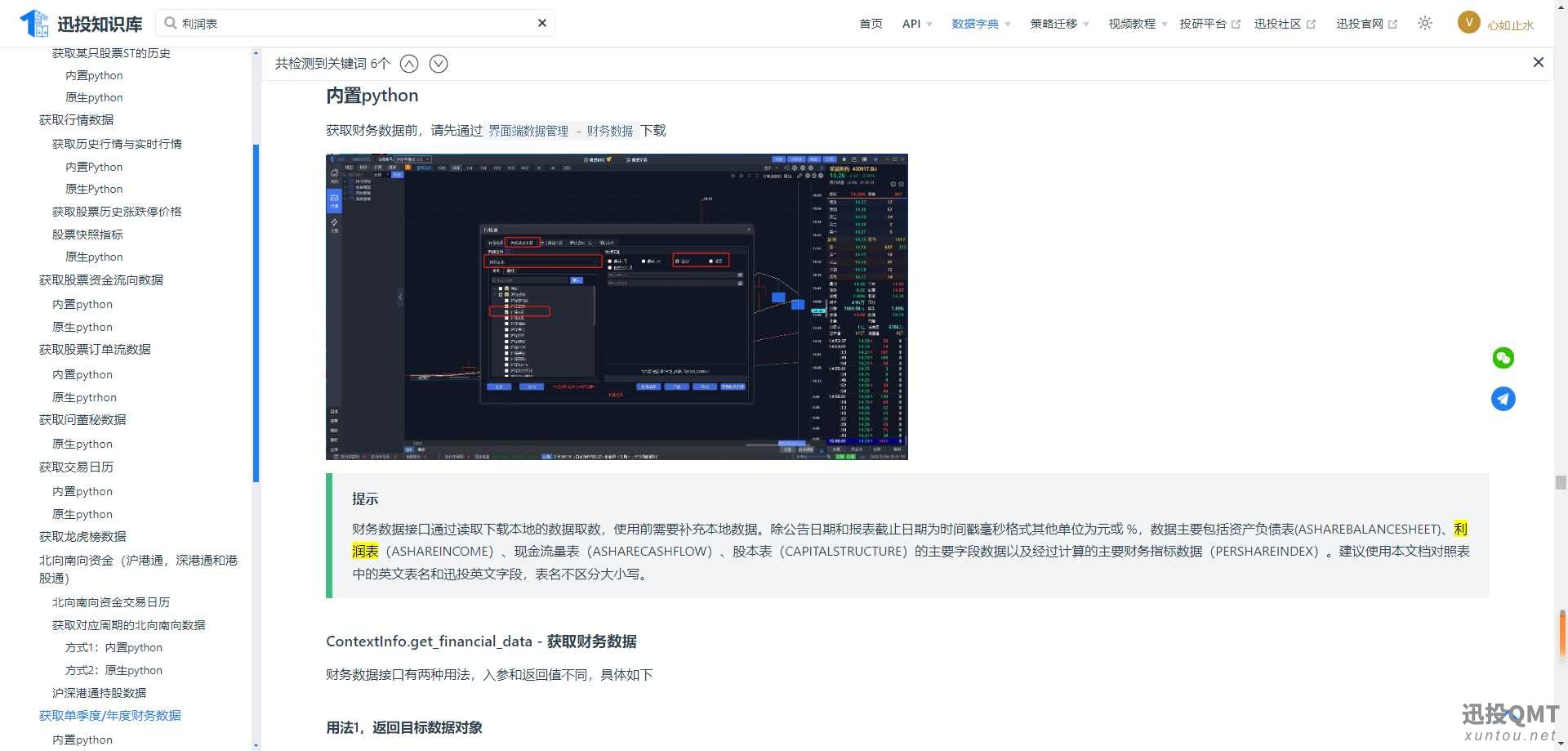The image size is (1568, 751).
Task: Select sidebar item 获取行情数据
Action: pyautogui.click(x=76, y=119)
